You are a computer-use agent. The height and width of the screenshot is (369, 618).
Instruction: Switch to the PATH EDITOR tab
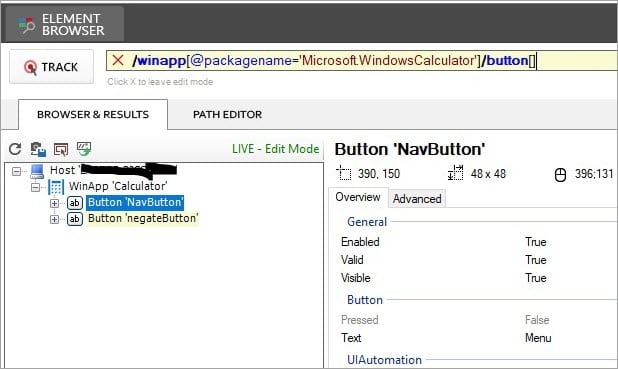click(227, 114)
